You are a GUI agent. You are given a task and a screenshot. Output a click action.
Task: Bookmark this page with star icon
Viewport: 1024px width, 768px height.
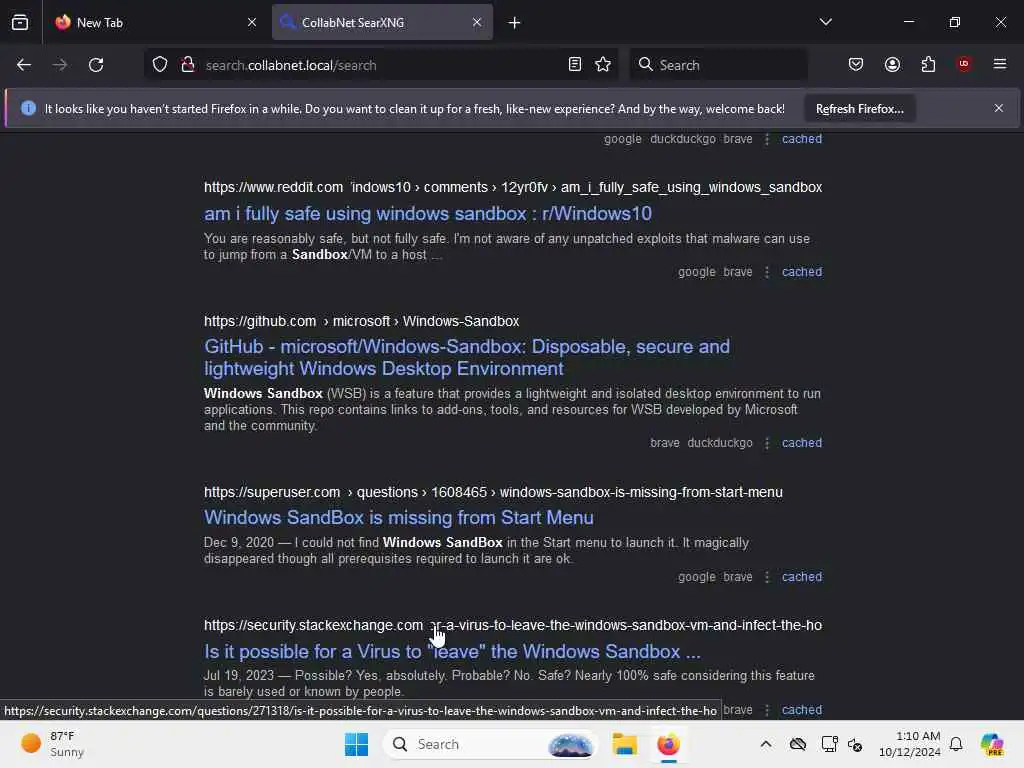click(x=603, y=65)
